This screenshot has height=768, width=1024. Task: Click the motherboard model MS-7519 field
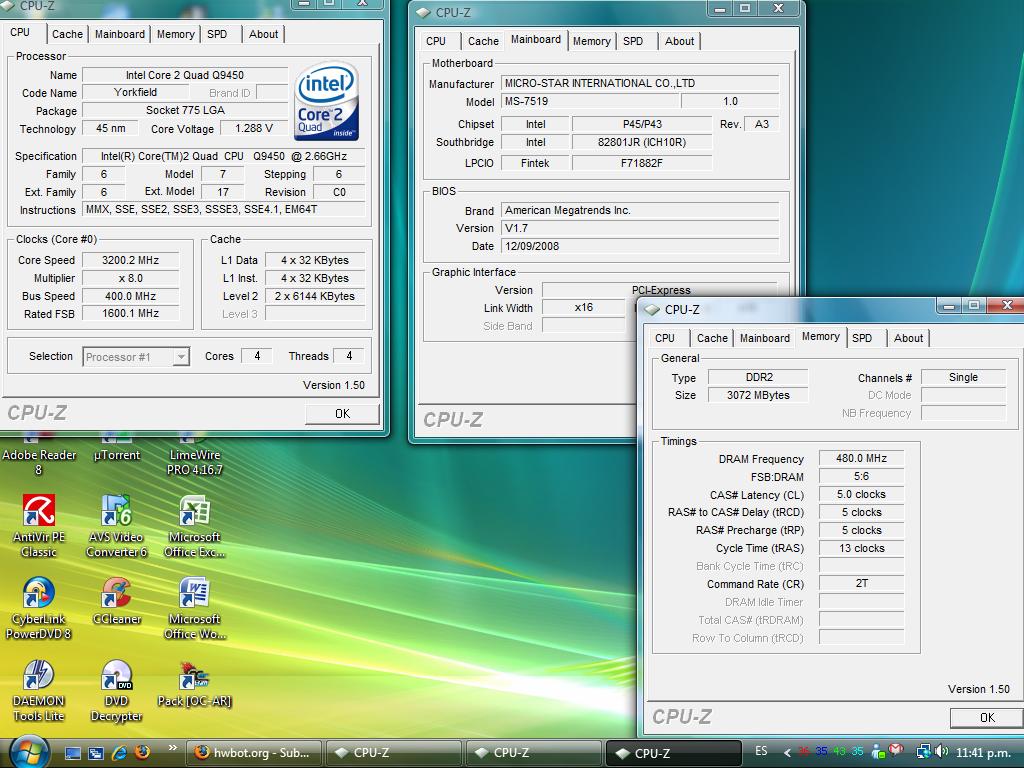click(x=590, y=101)
